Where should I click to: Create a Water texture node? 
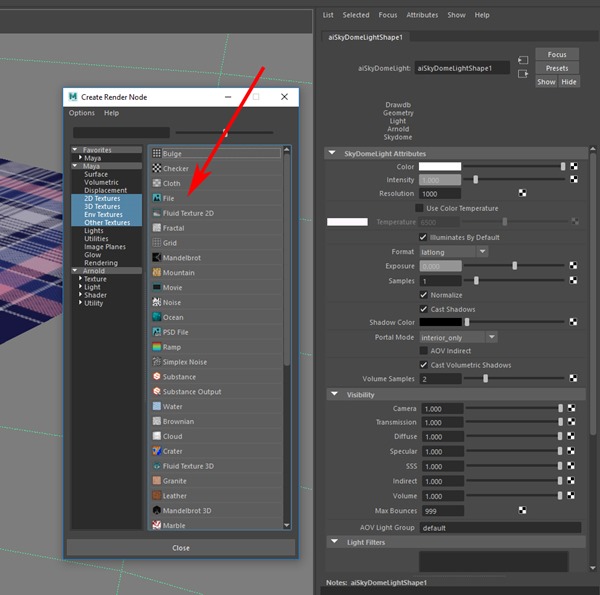tap(216, 407)
